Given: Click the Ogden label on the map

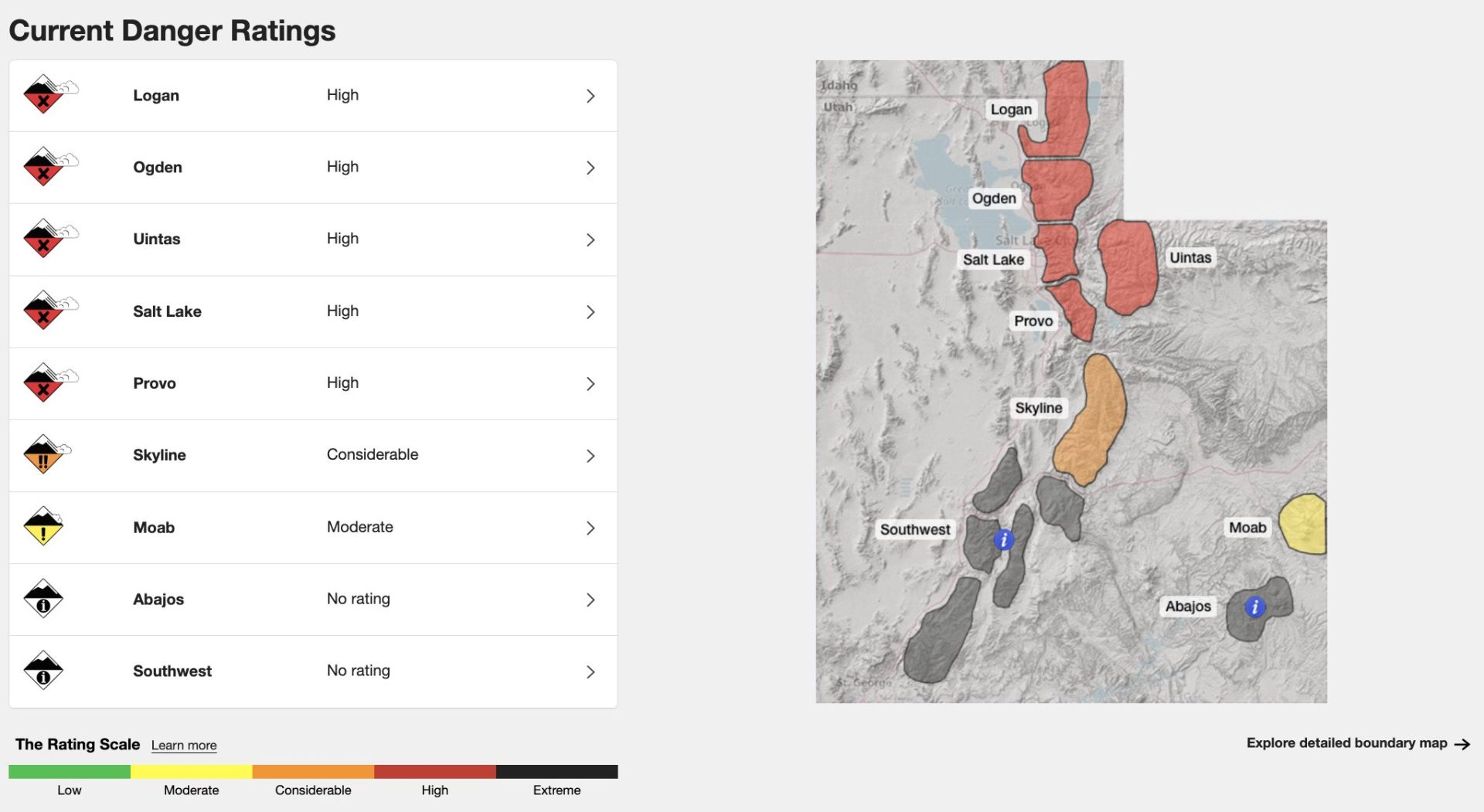Looking at the screenshot, I should [x=994, y=198].
